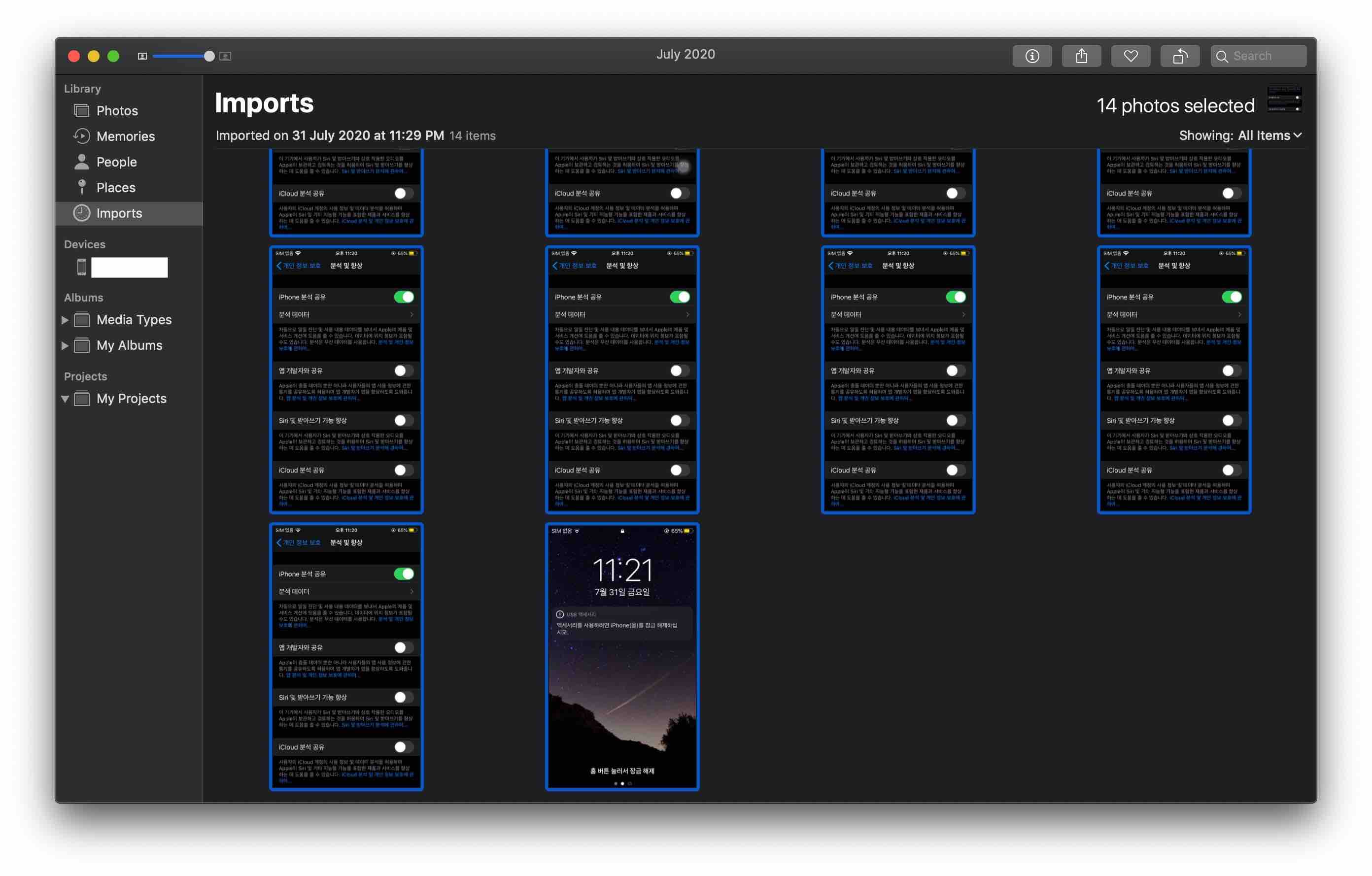Click the thumbnail zoom slider knob
This screenshot has height=876, width=1372.
point(209,56)
